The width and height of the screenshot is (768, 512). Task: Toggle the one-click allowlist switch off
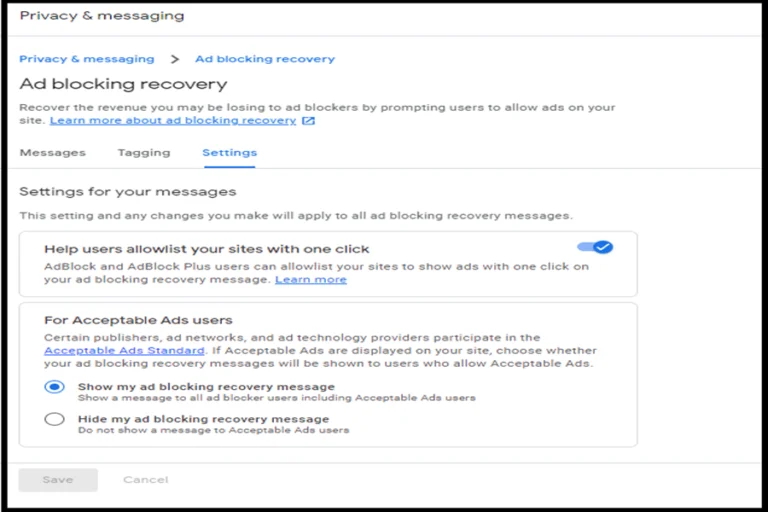[x=595, y=247]
